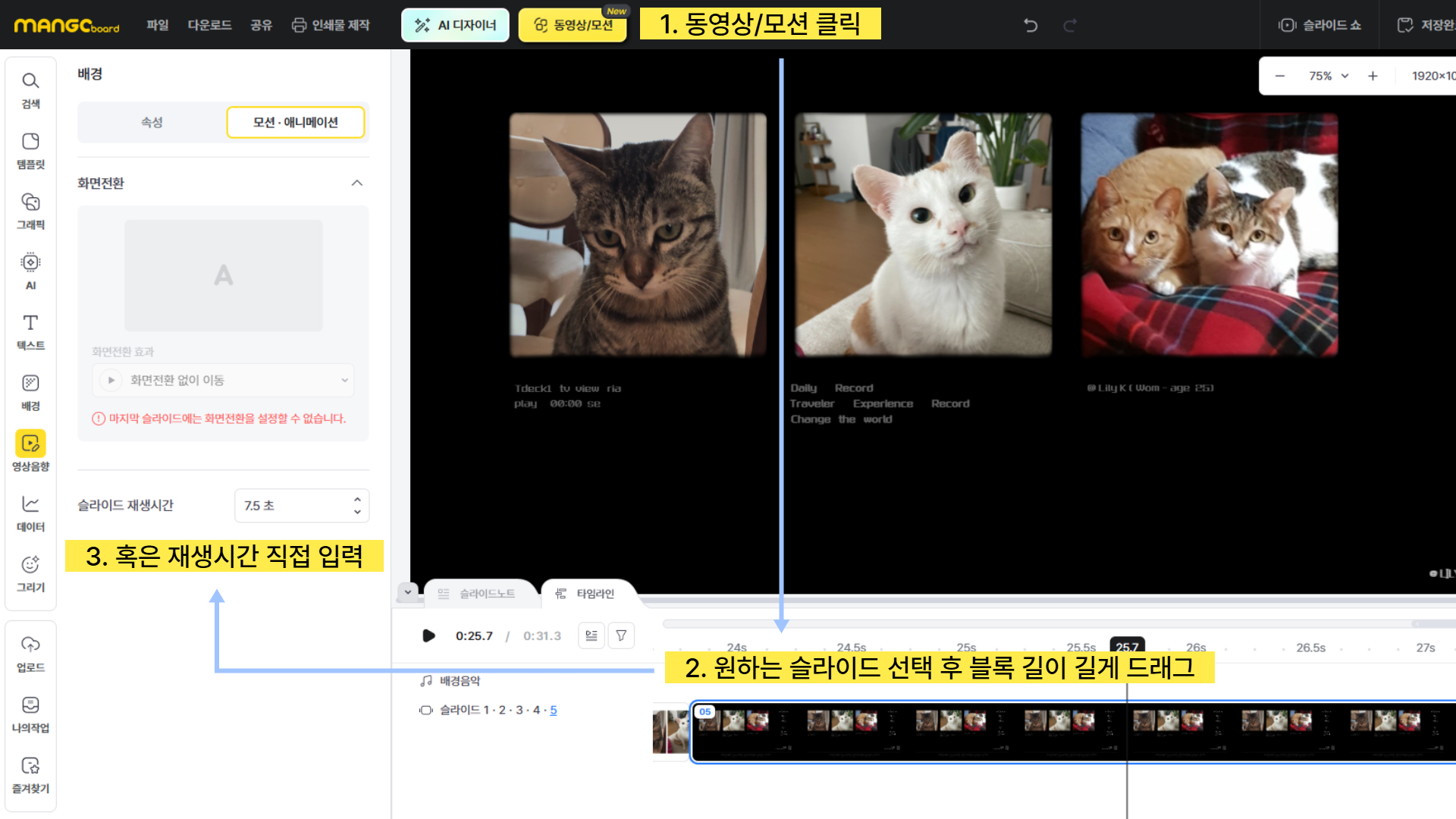Click the AI 디자이너 button
1456x819 pixels.
click(455, 25)
